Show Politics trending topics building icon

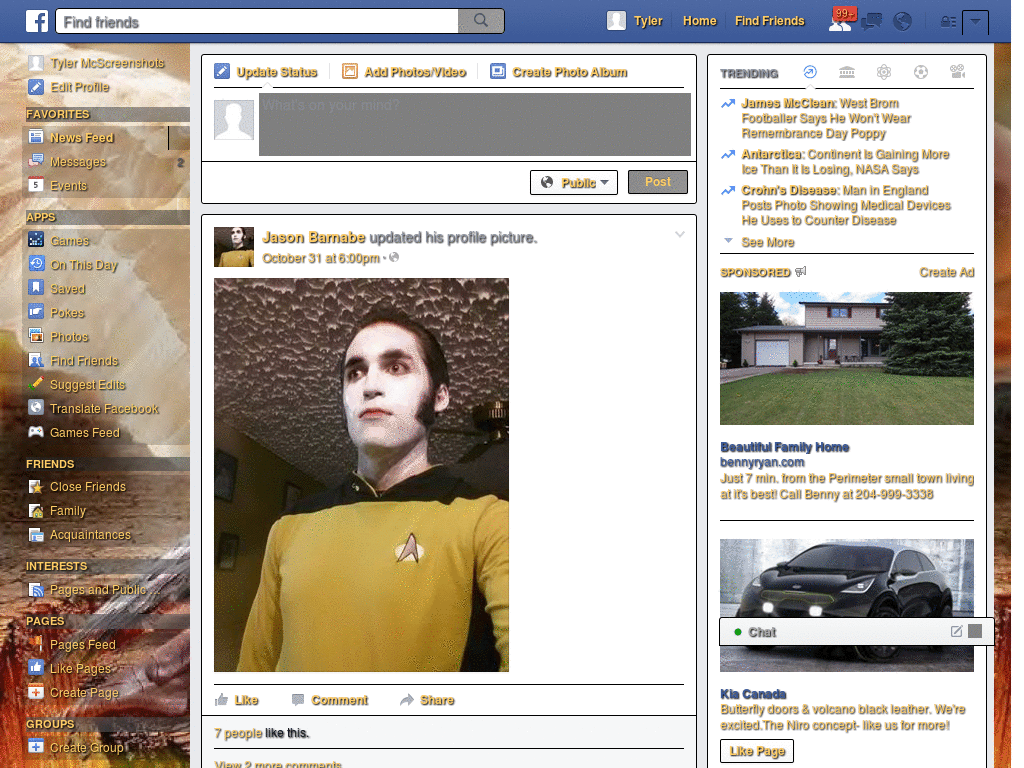[x=847, y=72]
